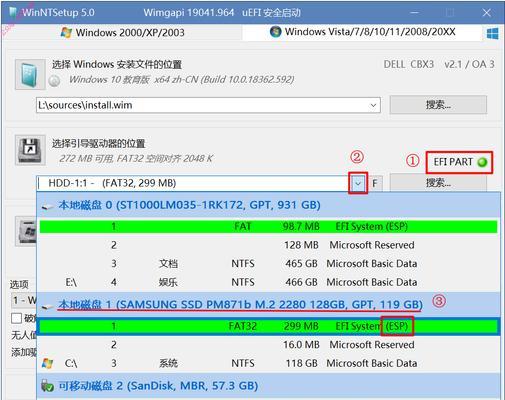Screen dimensions: 505x400
Task: Select disk 0 FAT 98.7 MB ESP partition
Action: coord(268,227)
